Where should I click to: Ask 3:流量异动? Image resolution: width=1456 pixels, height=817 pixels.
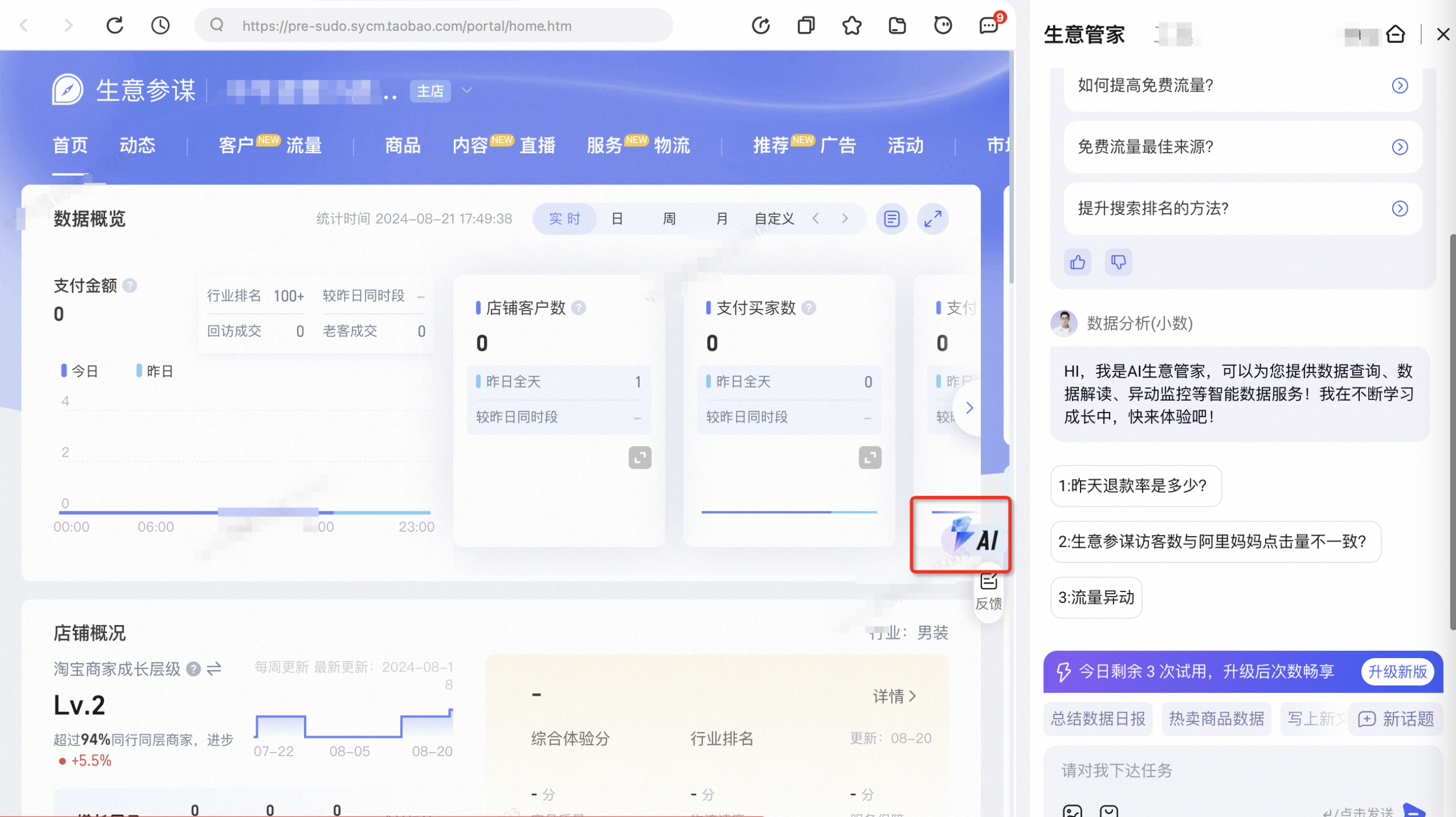[1096, 598]
